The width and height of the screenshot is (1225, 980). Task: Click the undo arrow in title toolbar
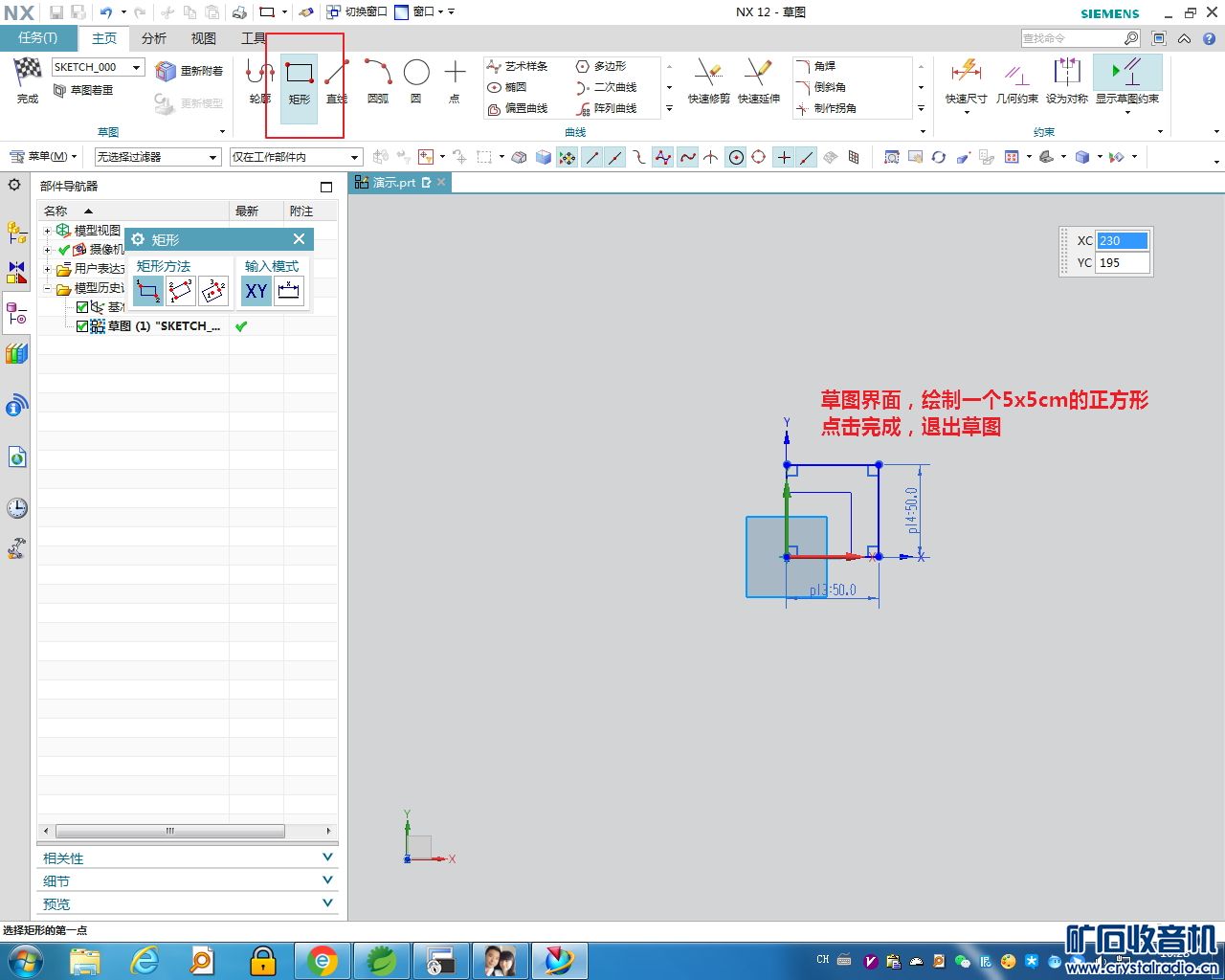coord(105,12)
